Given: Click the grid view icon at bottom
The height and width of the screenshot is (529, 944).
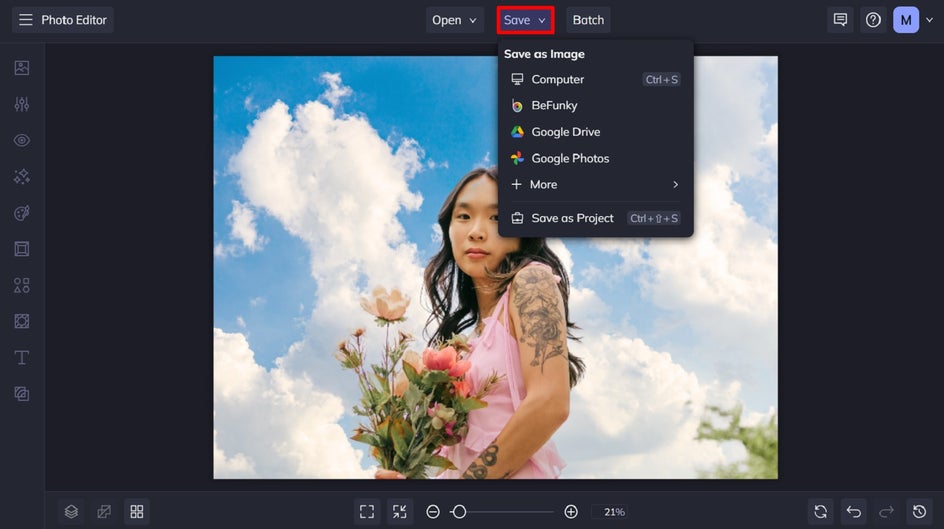Looking at the screenshot, I should click(x=137, y=512).
